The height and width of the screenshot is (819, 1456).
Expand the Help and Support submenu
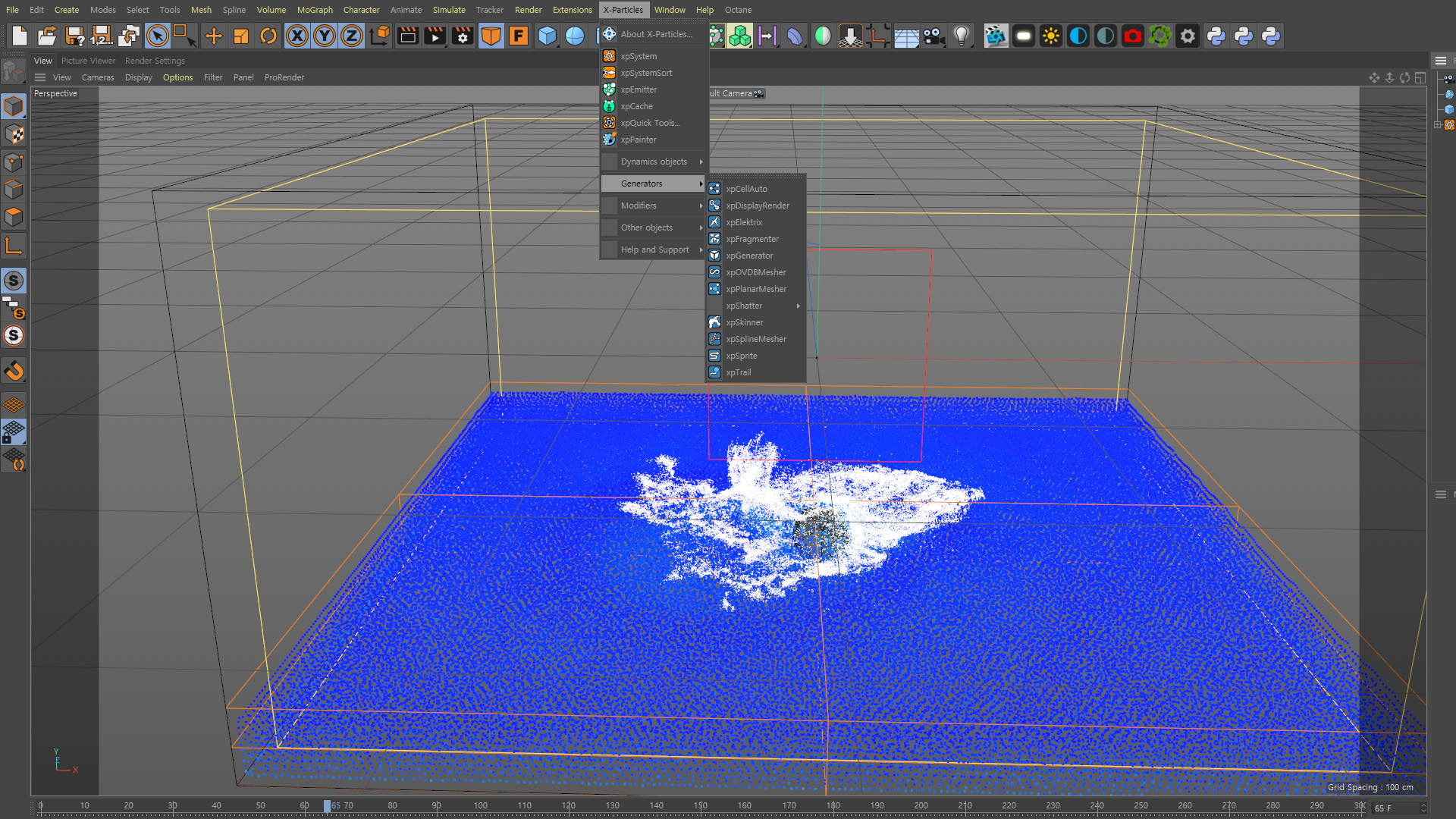[654, 249]
